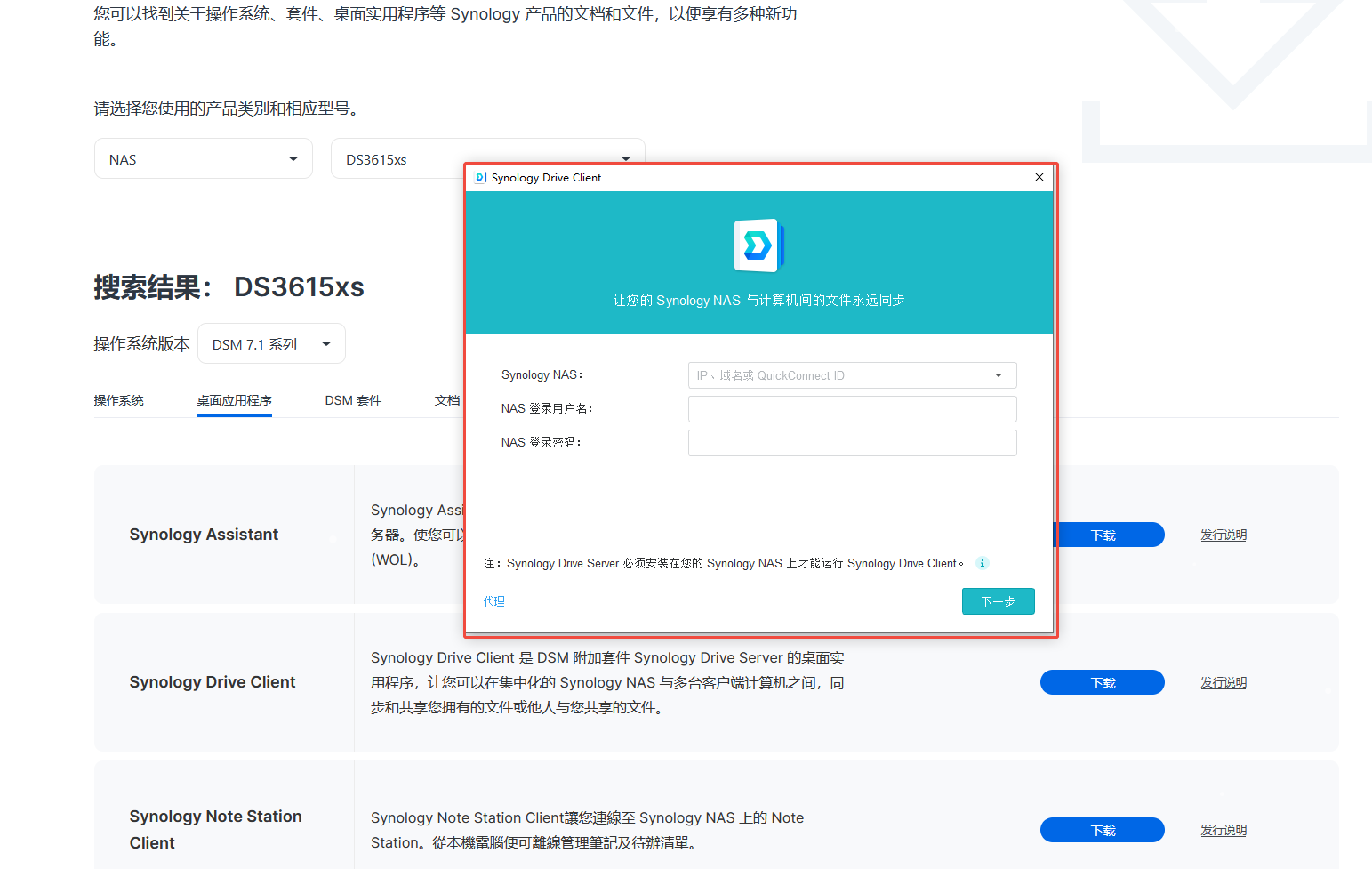Click the info icon beside the Drive Server note
The width and height of the screenshot is (1372, 869).
pyautogui.click(x=983, y=563)
